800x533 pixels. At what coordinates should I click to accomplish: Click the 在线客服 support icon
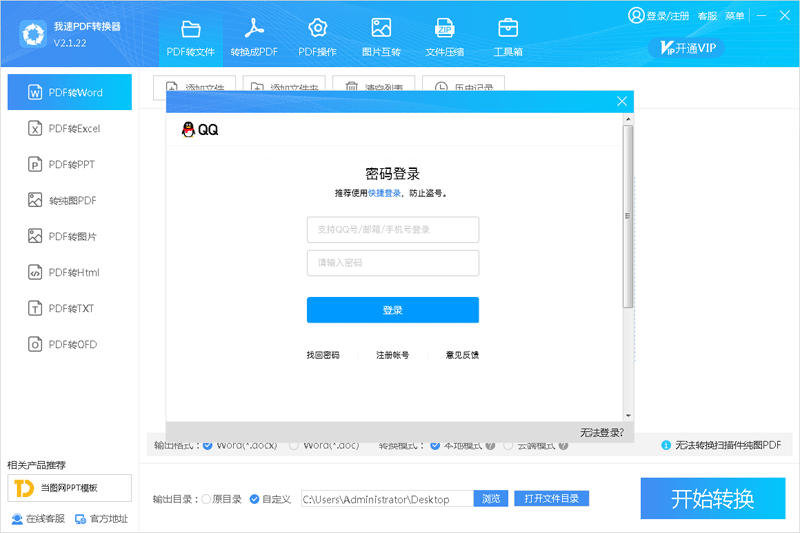pos(18,518)
